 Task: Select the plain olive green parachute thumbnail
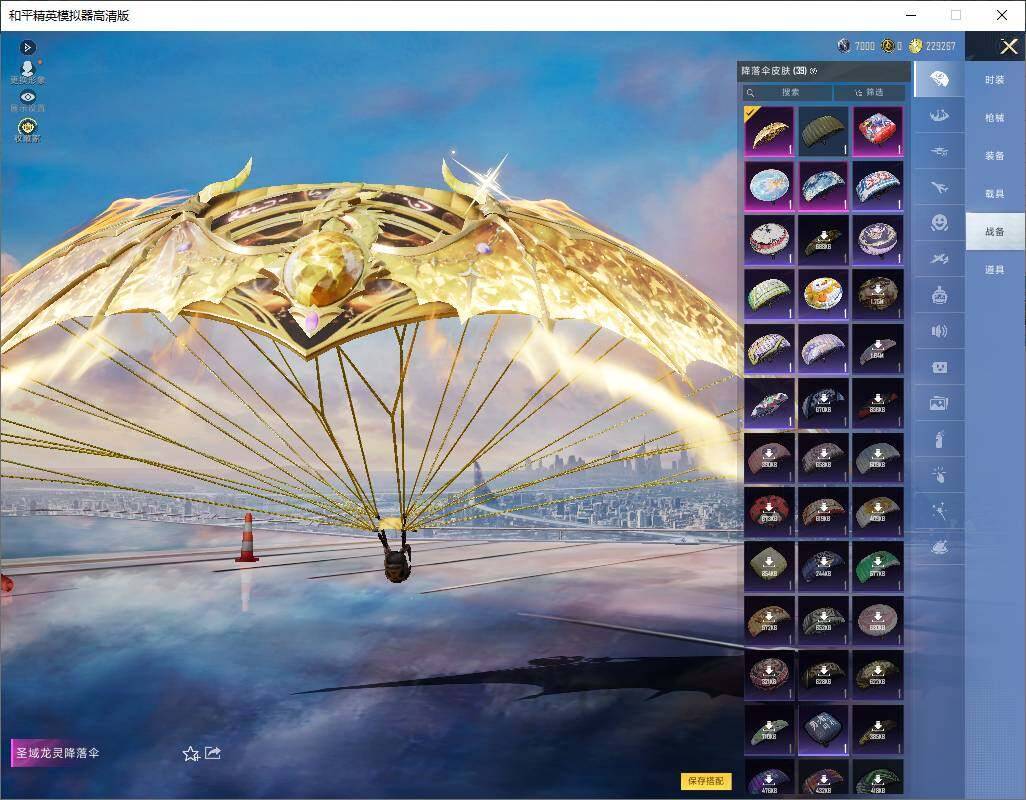pyautogui.click(x=823, y=131)
